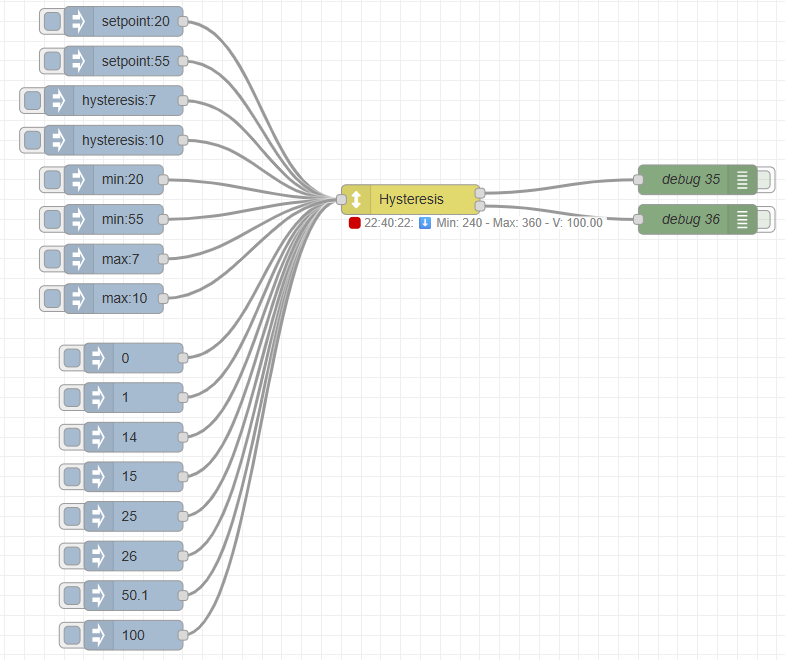Click the Hysteresis up-down arrow icon
Screen dimensions: 785x660
pos(356,199)
